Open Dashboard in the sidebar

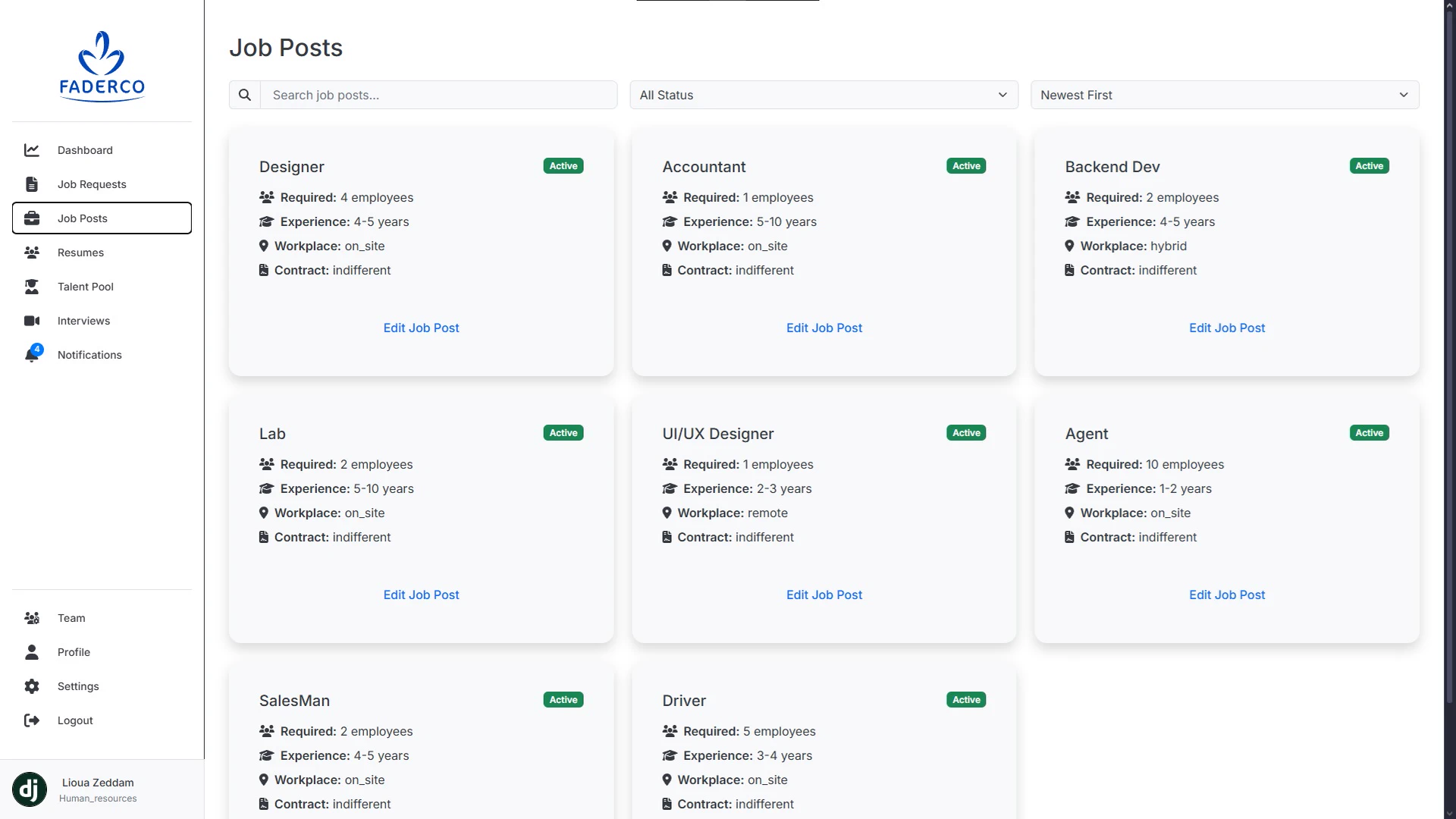[x=102, y=150]
